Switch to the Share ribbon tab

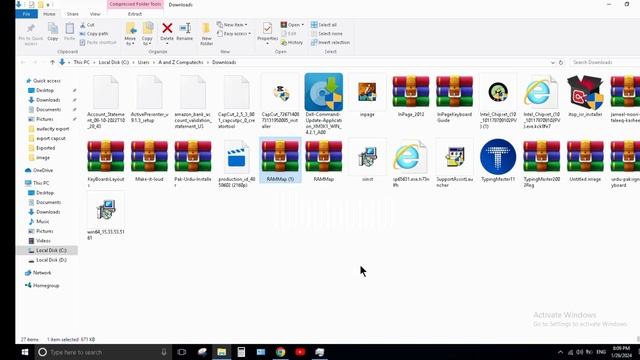73,14
